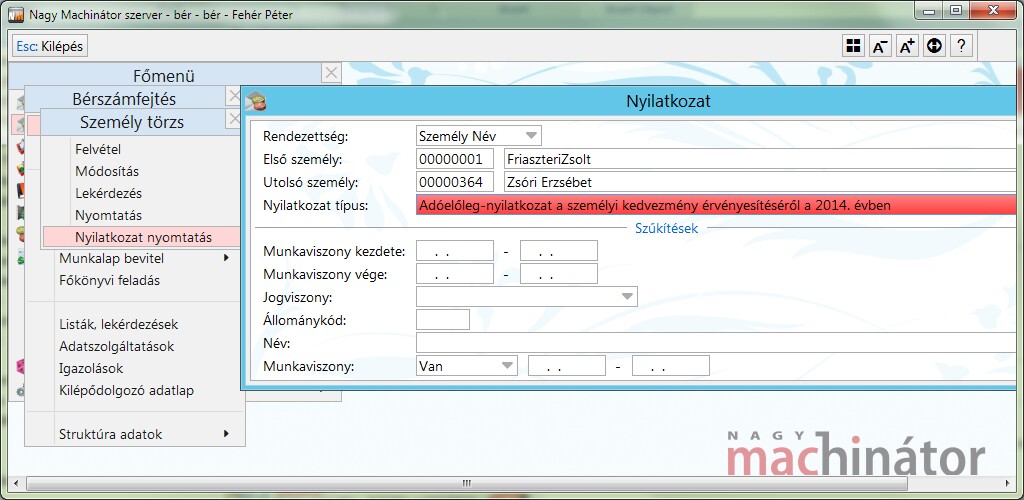Focus Első személy code field 00000001
The width and height of the screenshot is (1024, 500).
pyautogui.click(x=455, y=159)
